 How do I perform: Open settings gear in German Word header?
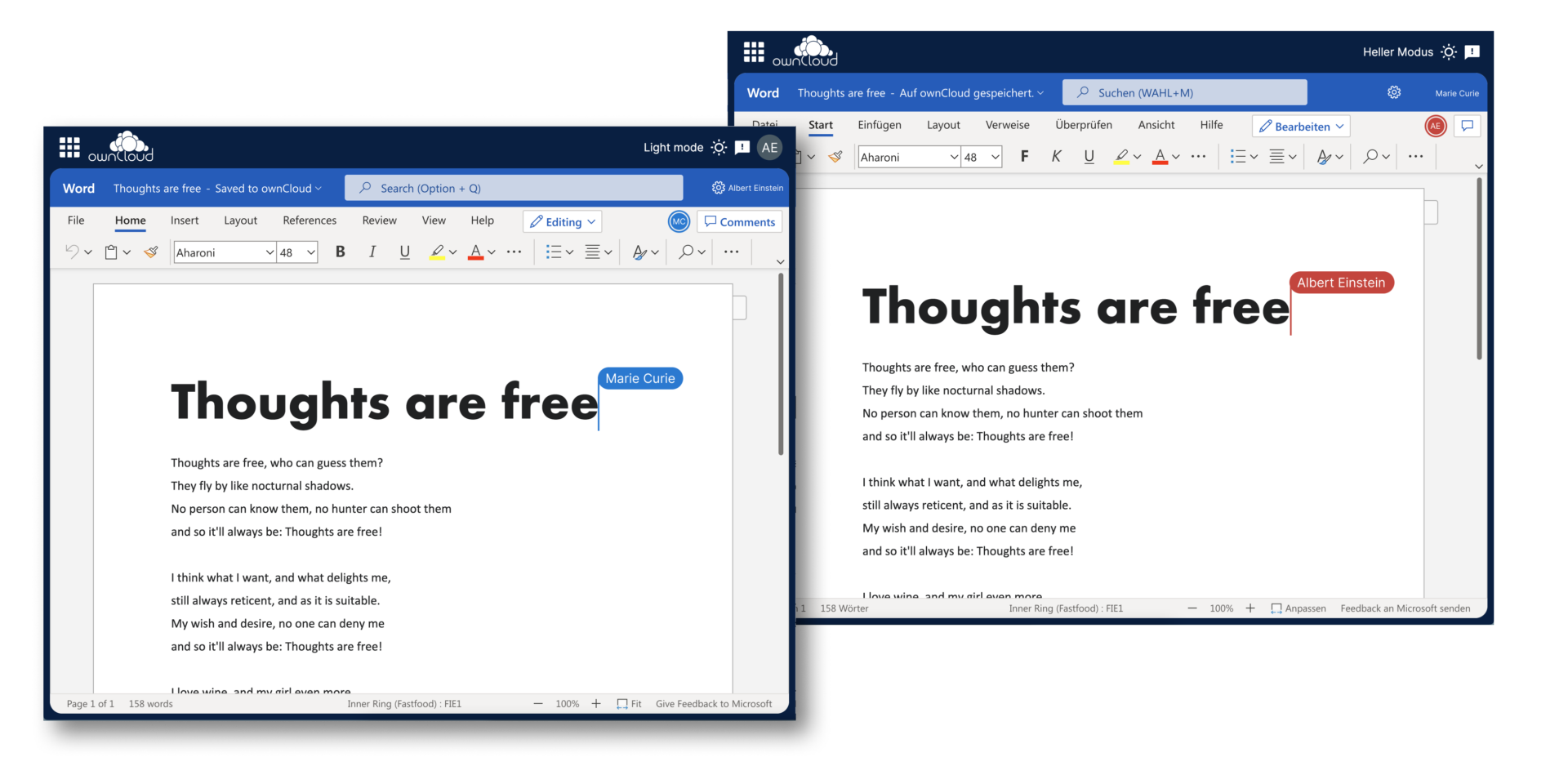click(x=1394, y=92)
